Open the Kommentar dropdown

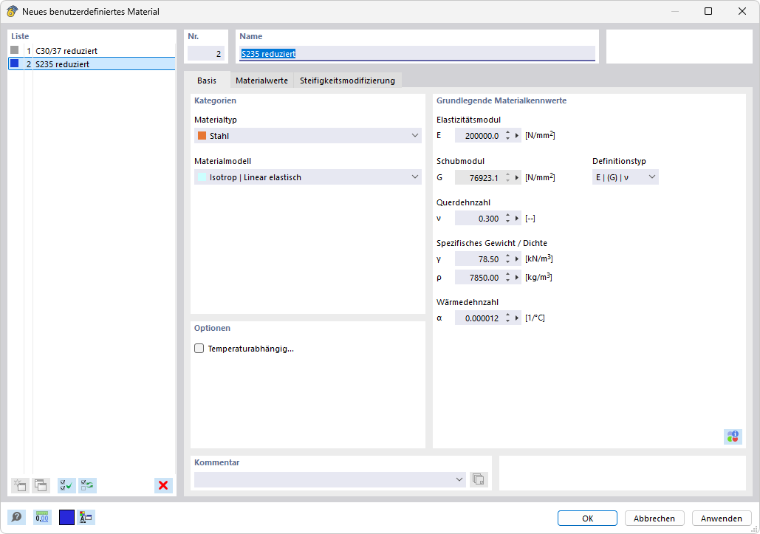[x=330, y=479]
